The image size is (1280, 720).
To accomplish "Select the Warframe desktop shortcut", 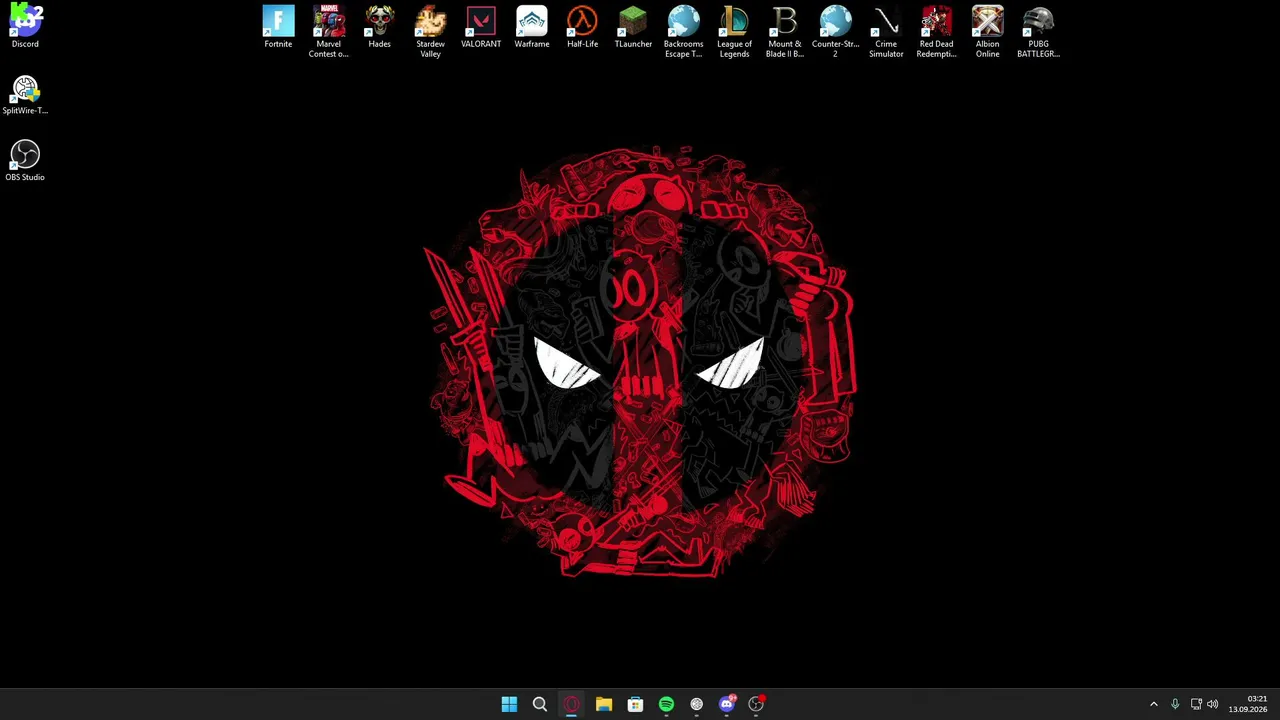I will (532, 27).
